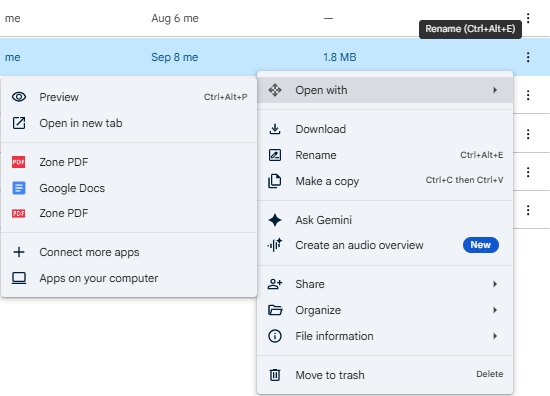Expand the Organize submenu arrow
This screenshot has height=396, width=550.
(495, 310)
